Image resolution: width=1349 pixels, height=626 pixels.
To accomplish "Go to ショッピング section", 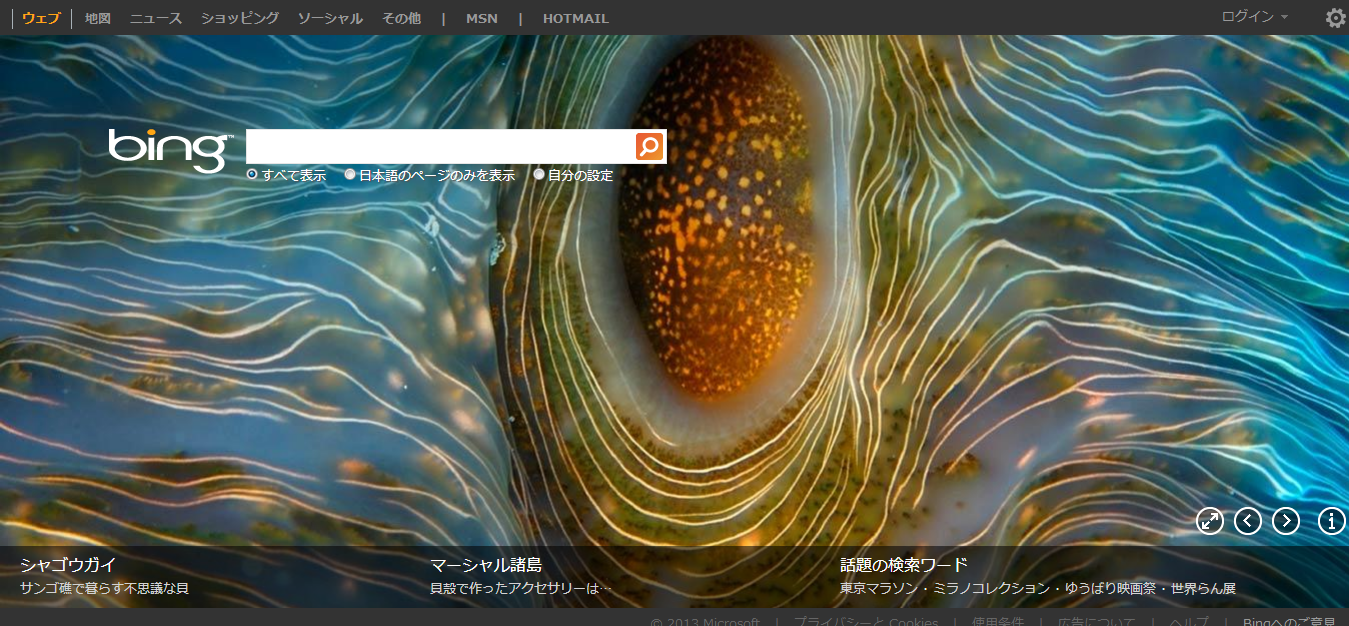I will pyautogui.click(x=240, y=18).
